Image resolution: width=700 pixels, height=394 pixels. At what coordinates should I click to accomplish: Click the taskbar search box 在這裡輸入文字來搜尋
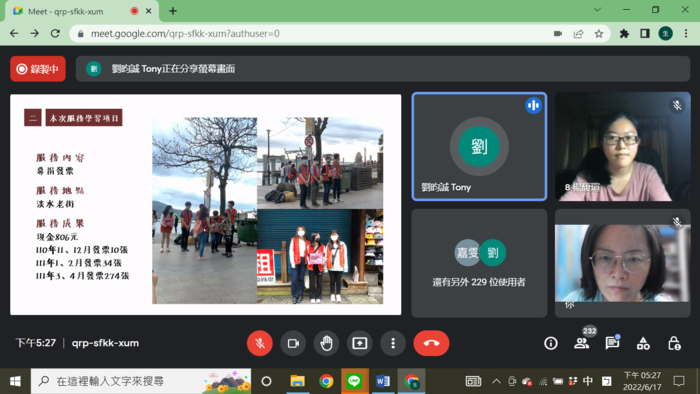coord(141,381)
